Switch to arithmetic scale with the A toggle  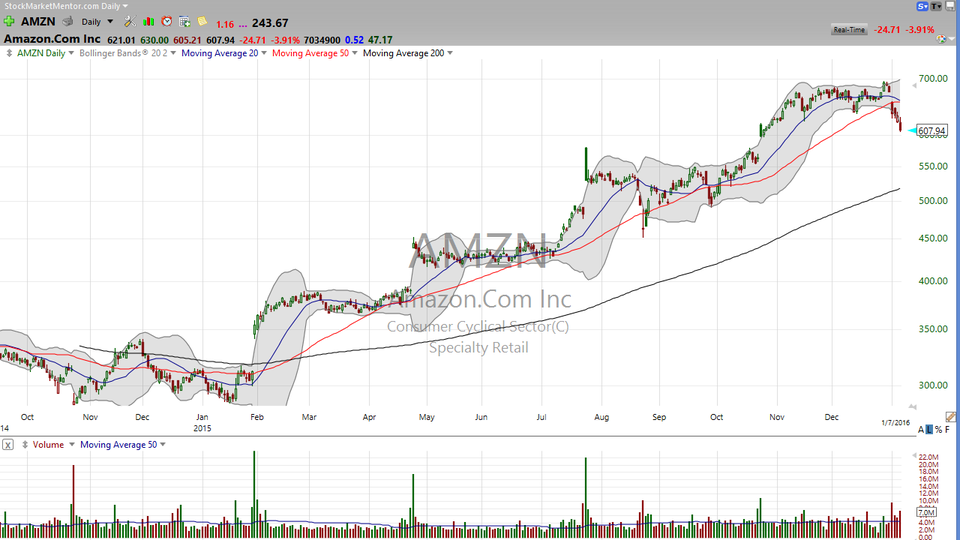921,430
